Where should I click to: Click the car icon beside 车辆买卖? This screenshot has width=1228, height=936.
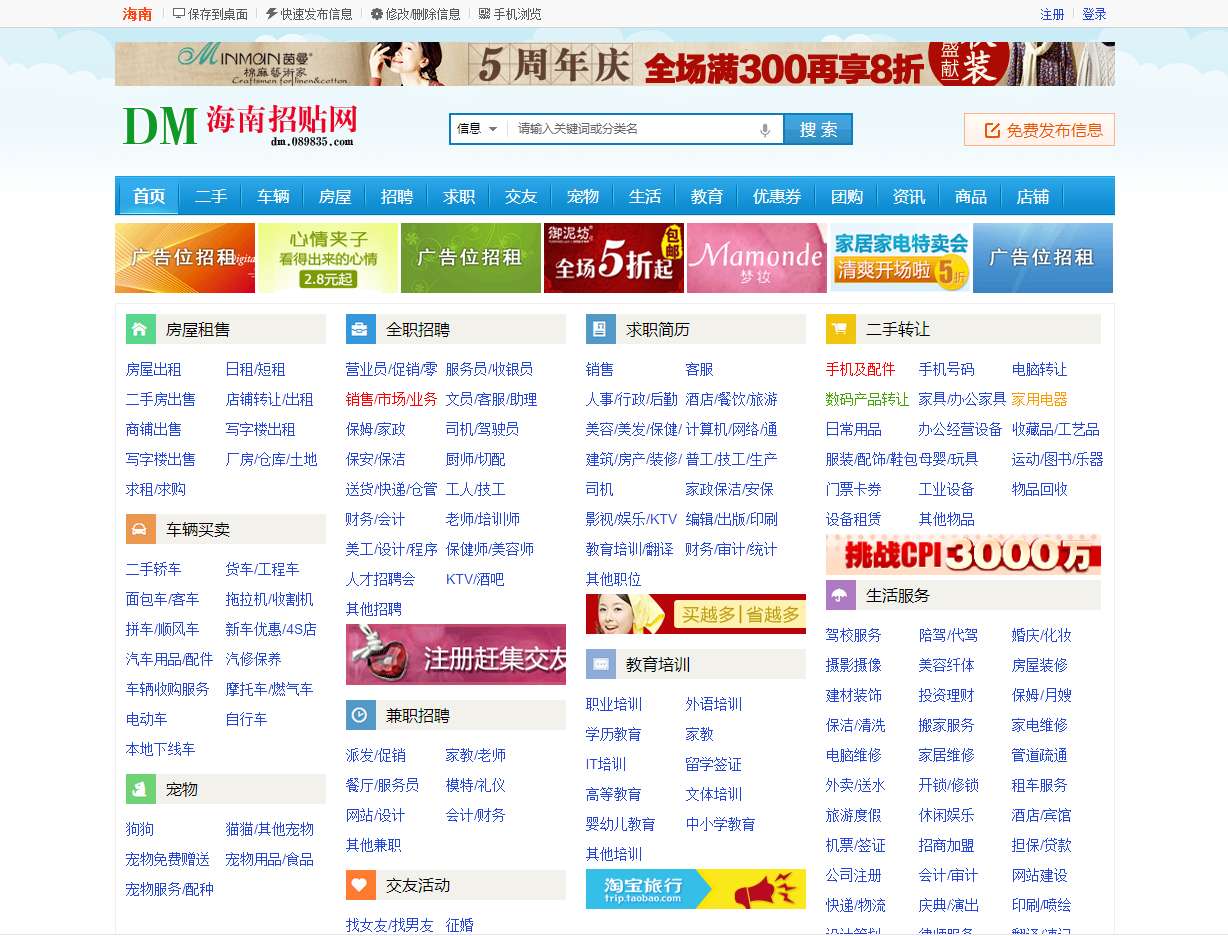tap(140, 529)
